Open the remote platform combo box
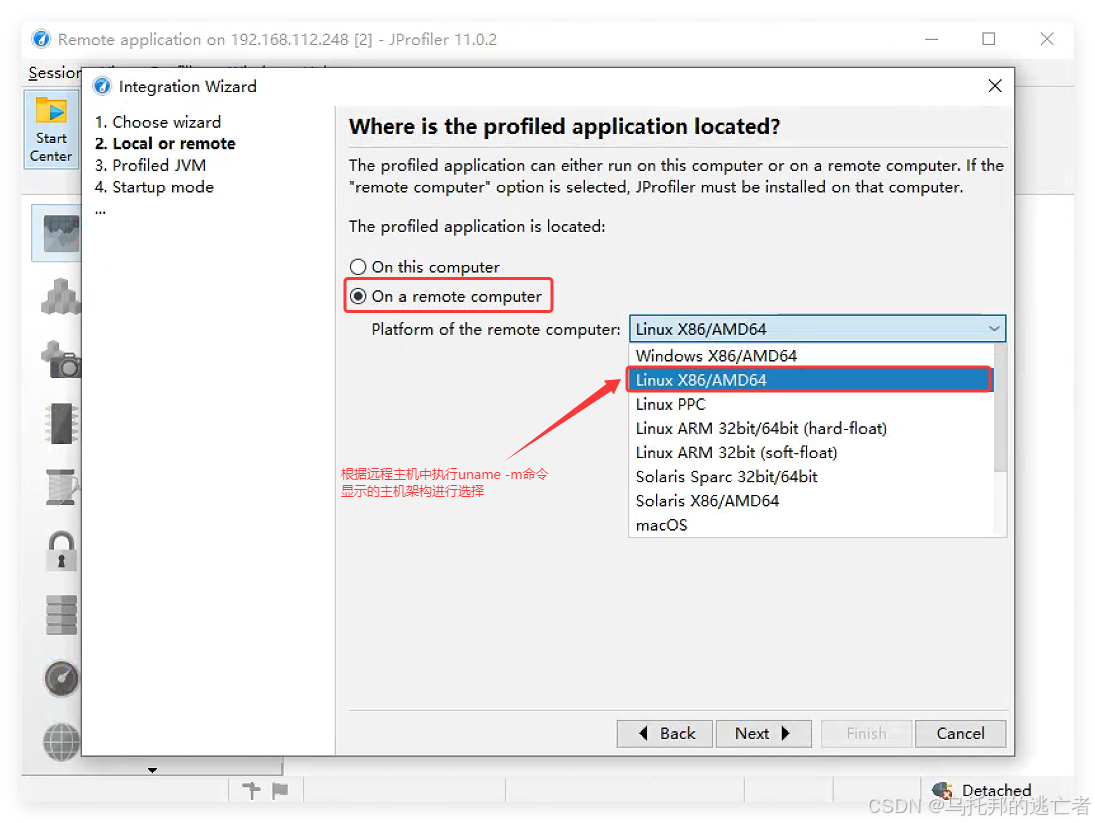Image resolution: width=1095 pixels, height=823 pixels. point(817,329)
